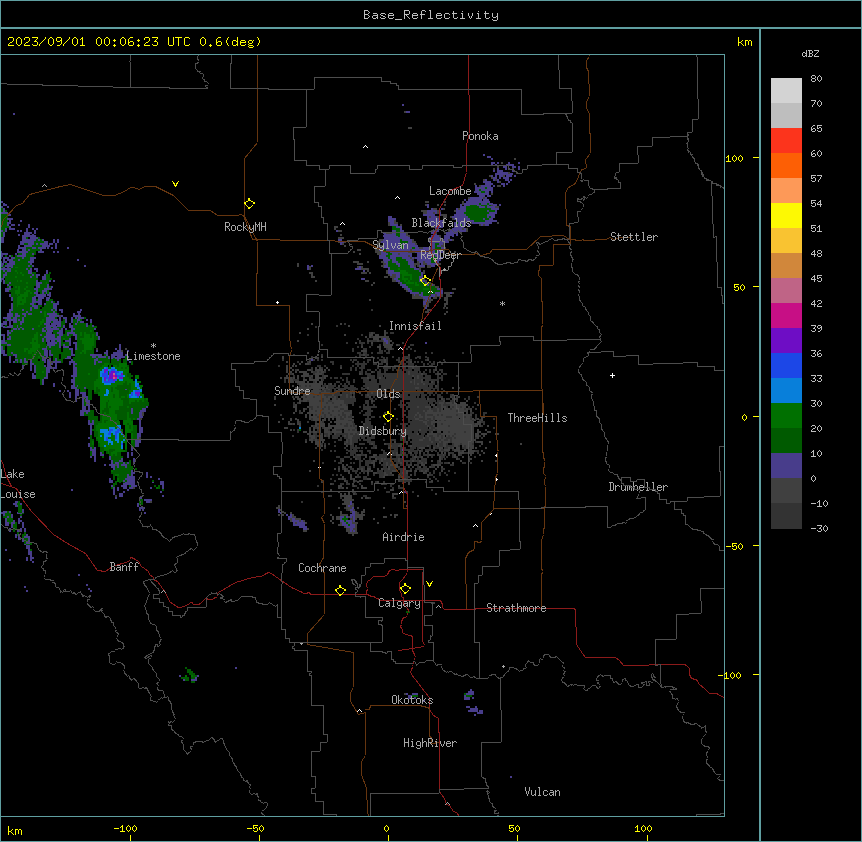862x842 pixels.
Task: Click the Airdrie city label
Action: coord(403,537)
